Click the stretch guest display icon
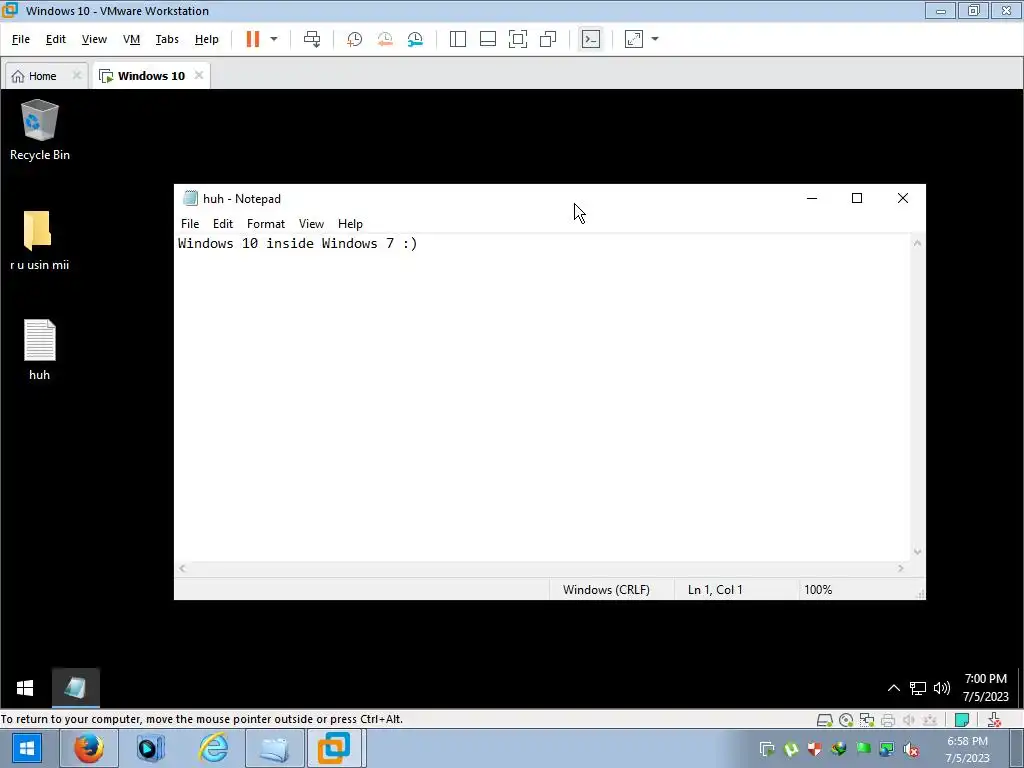 (x=634, y=39)
